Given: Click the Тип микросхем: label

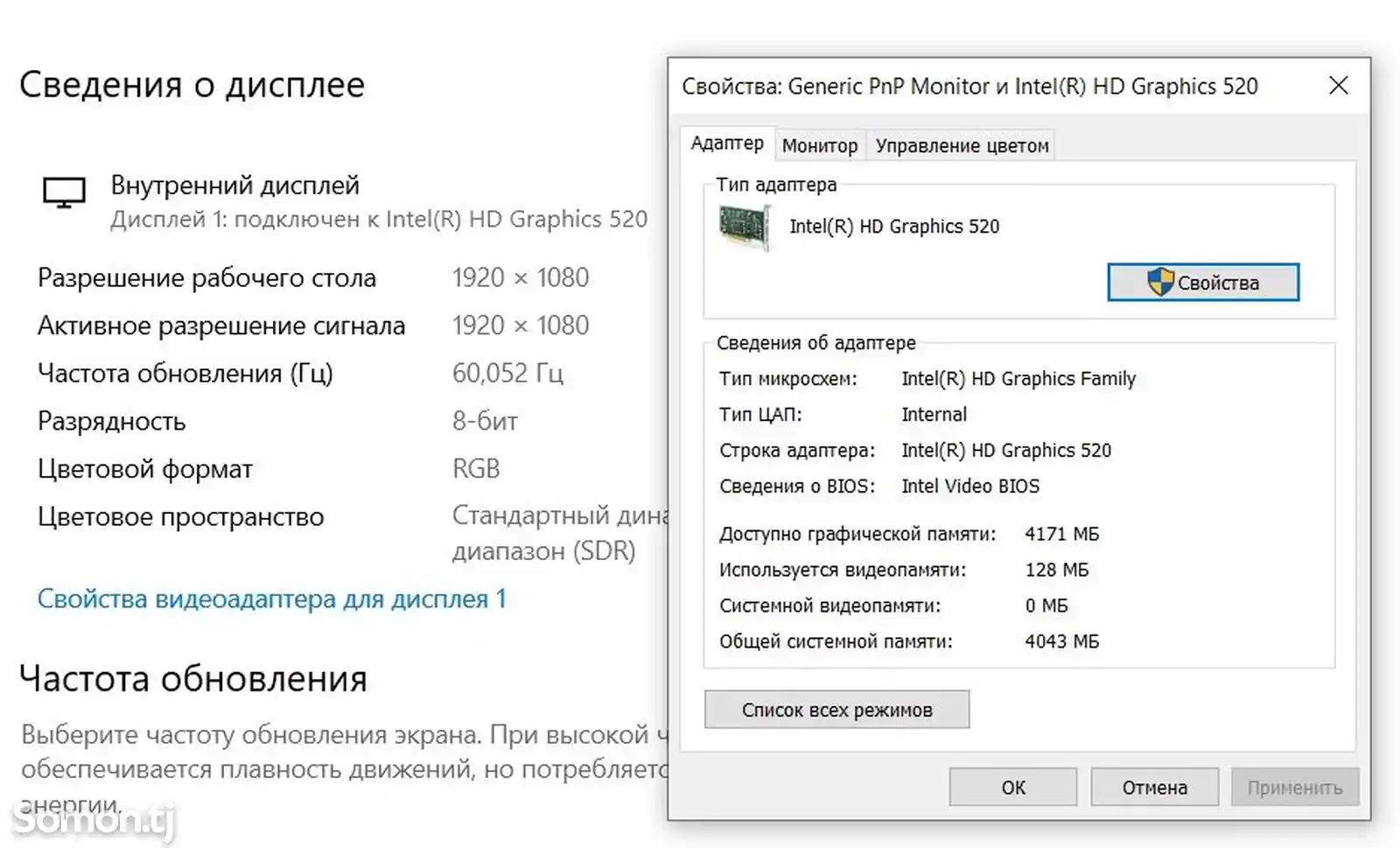Looking at the screenshot, I should coord(788,379).
